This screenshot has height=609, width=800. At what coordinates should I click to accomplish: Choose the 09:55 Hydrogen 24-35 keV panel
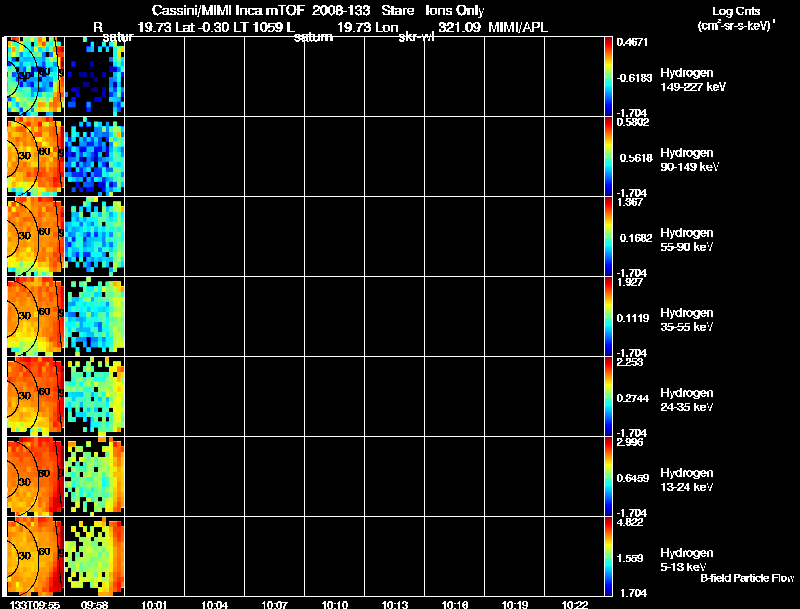[35, 396]
